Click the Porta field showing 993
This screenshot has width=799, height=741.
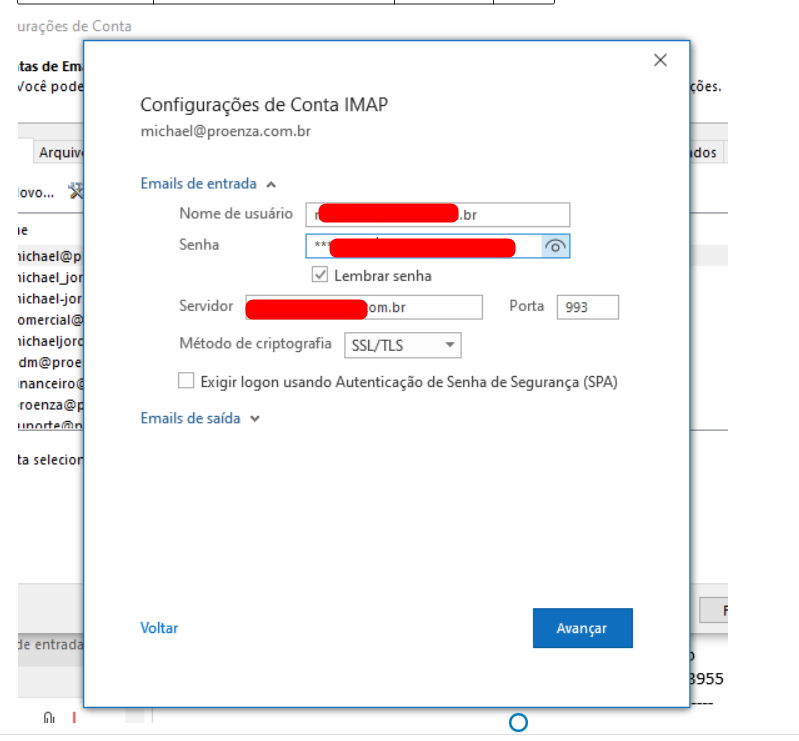click(587, 307)
